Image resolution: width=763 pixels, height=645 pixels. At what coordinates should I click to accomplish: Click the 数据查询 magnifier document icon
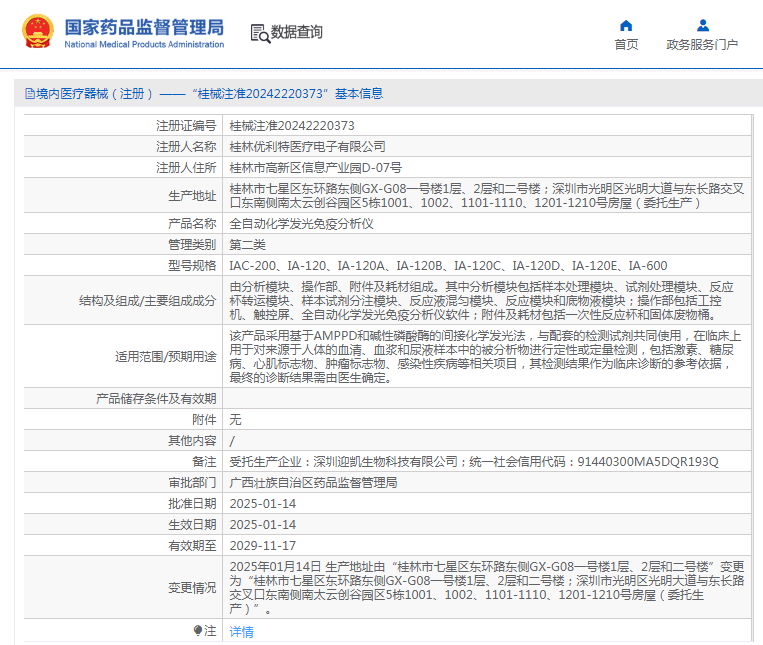coord(259,32)
